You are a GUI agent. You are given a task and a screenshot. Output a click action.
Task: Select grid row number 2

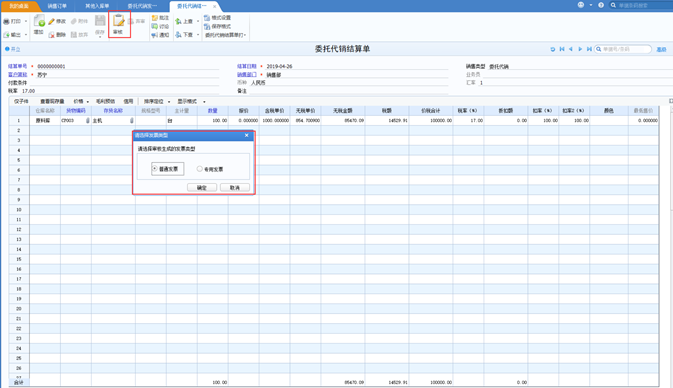coord(19,130)
